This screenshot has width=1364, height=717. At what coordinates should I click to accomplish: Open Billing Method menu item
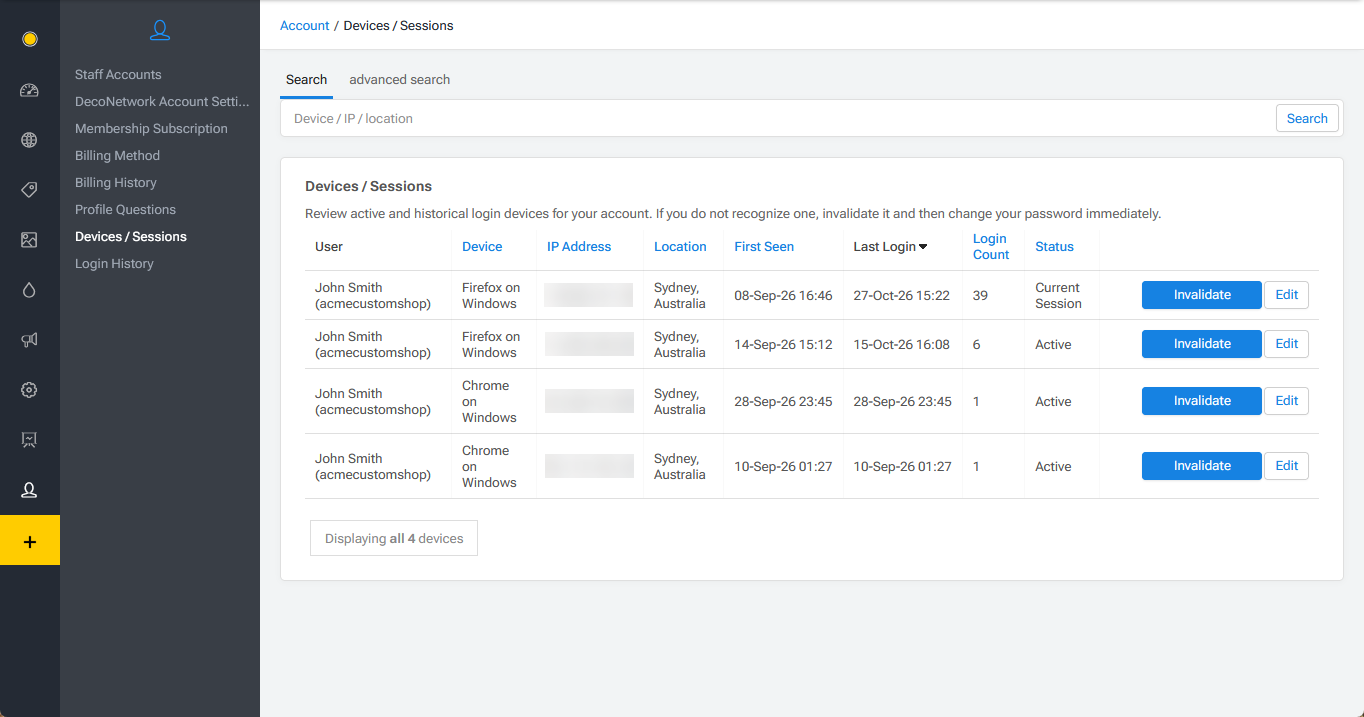point(117,156)
